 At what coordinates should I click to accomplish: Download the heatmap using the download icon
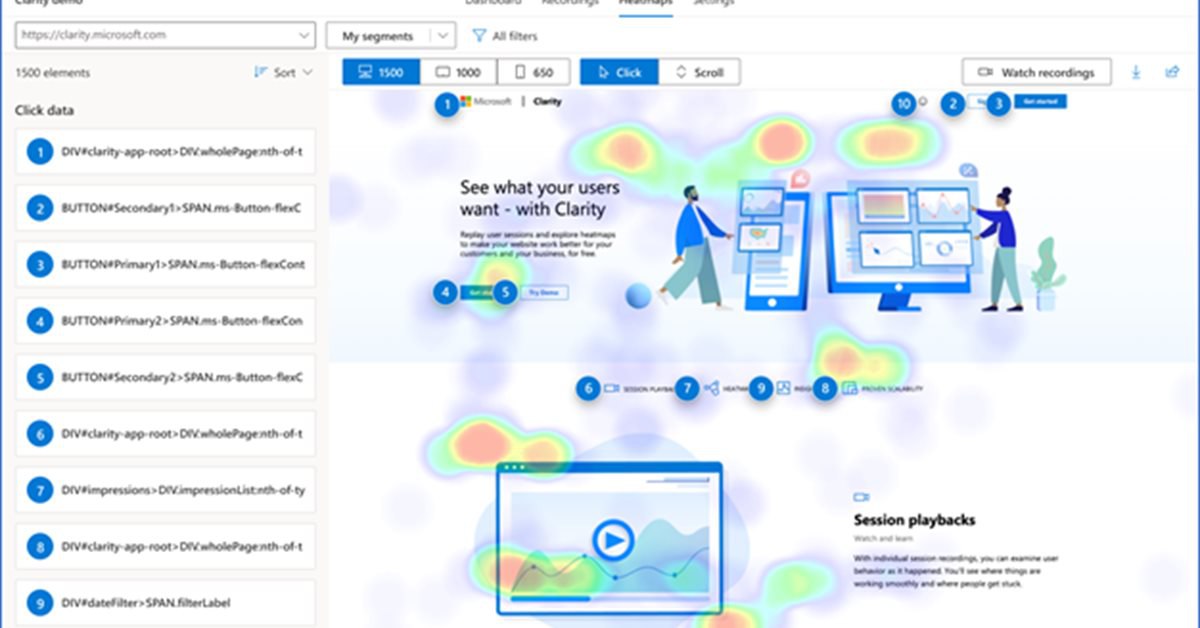pos(1136,72)
